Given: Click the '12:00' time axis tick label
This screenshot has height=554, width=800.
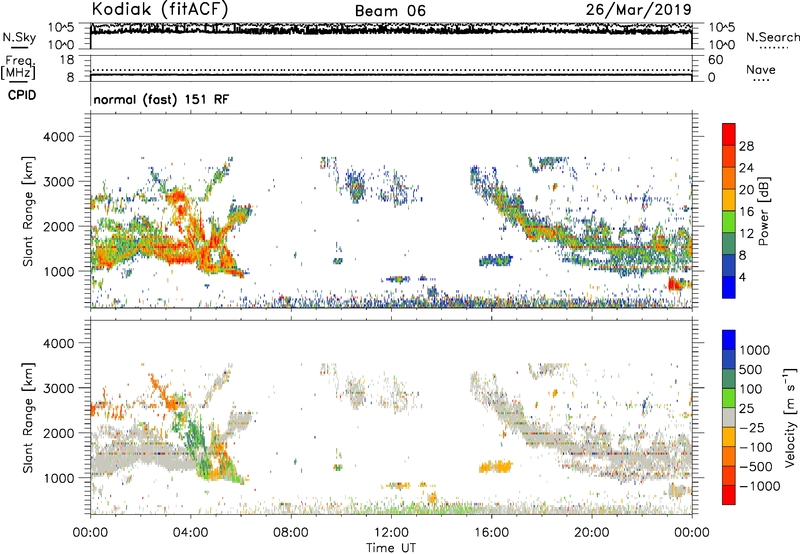Looking at the screenshot, I should click(391, 533).
